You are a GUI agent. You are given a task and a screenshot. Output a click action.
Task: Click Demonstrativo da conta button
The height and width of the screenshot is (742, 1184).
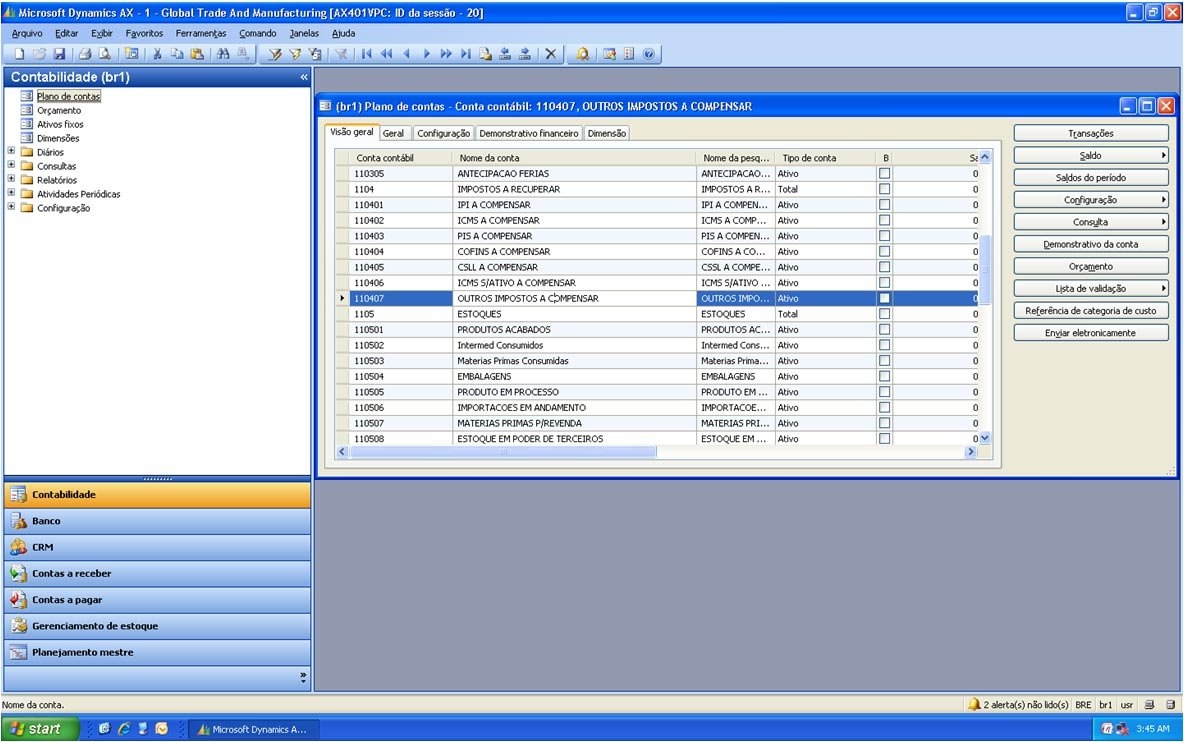pos(1090,244)
